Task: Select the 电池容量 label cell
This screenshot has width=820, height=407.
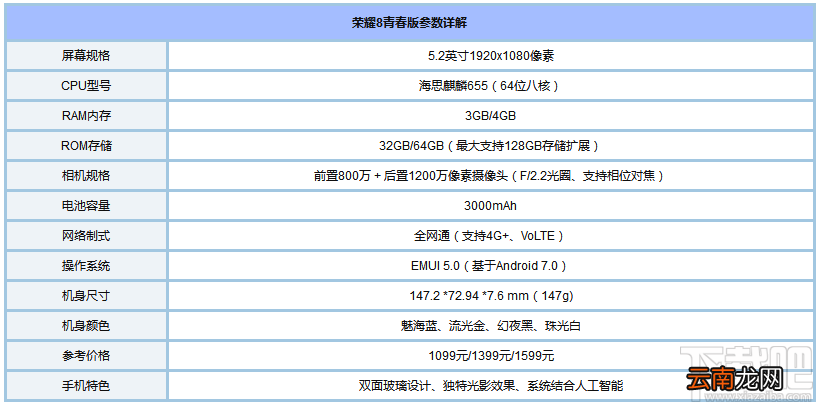Action: point(86,206)
